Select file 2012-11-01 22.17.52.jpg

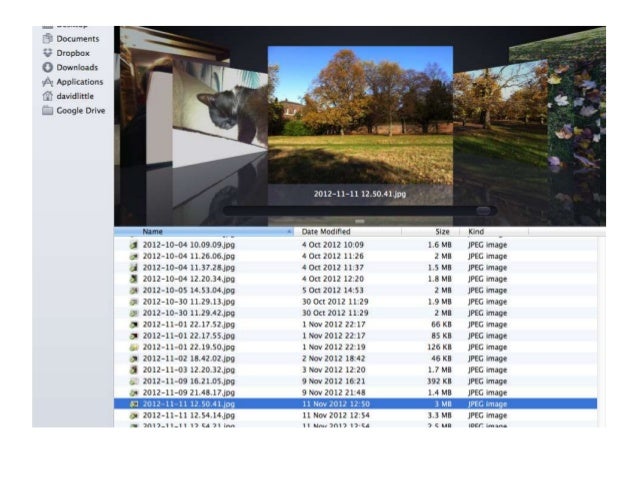[x=356, y=324]
